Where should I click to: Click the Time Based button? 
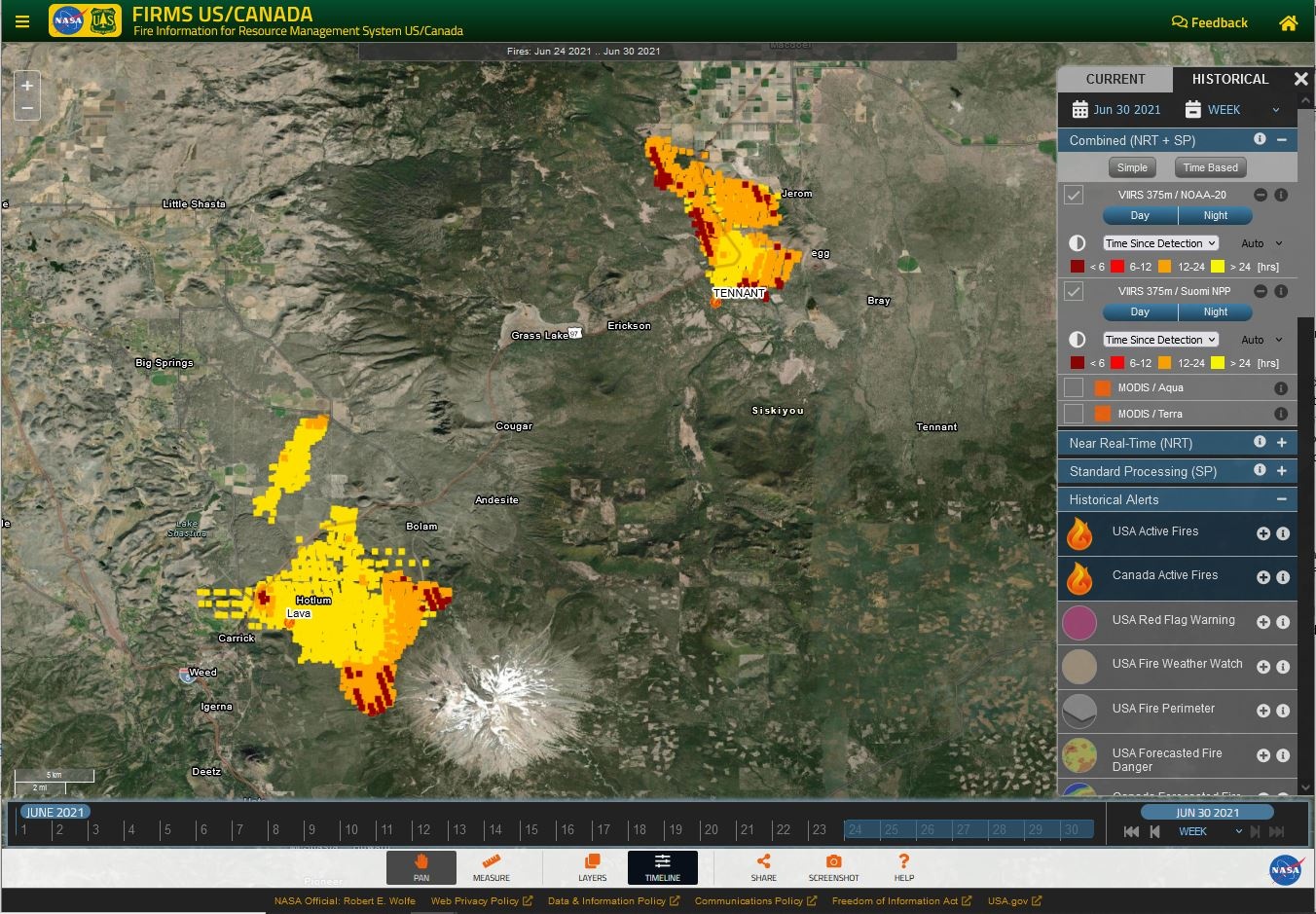pyautogui.click(x=1210, y=167)
